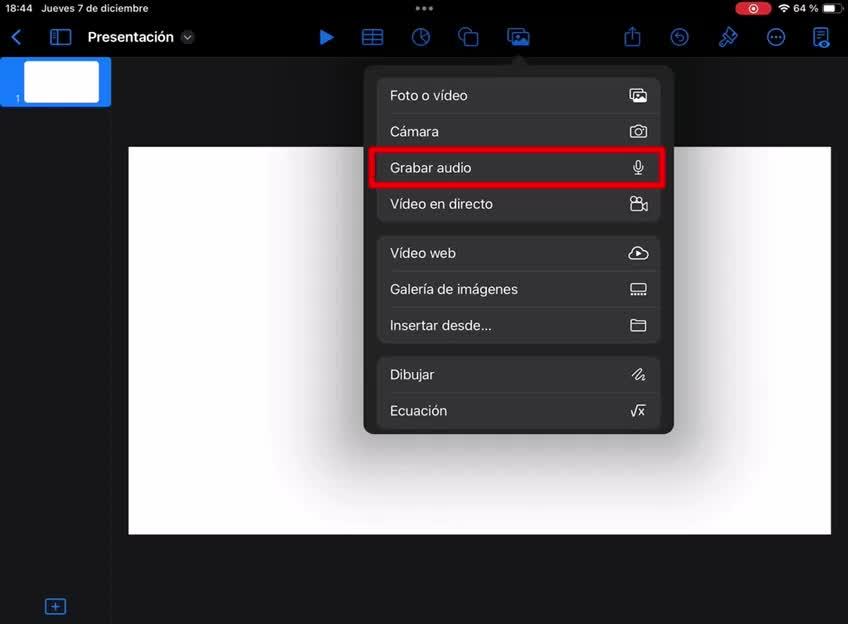
Task: Select slide 1 thumbnail
Action: (61, 82)
